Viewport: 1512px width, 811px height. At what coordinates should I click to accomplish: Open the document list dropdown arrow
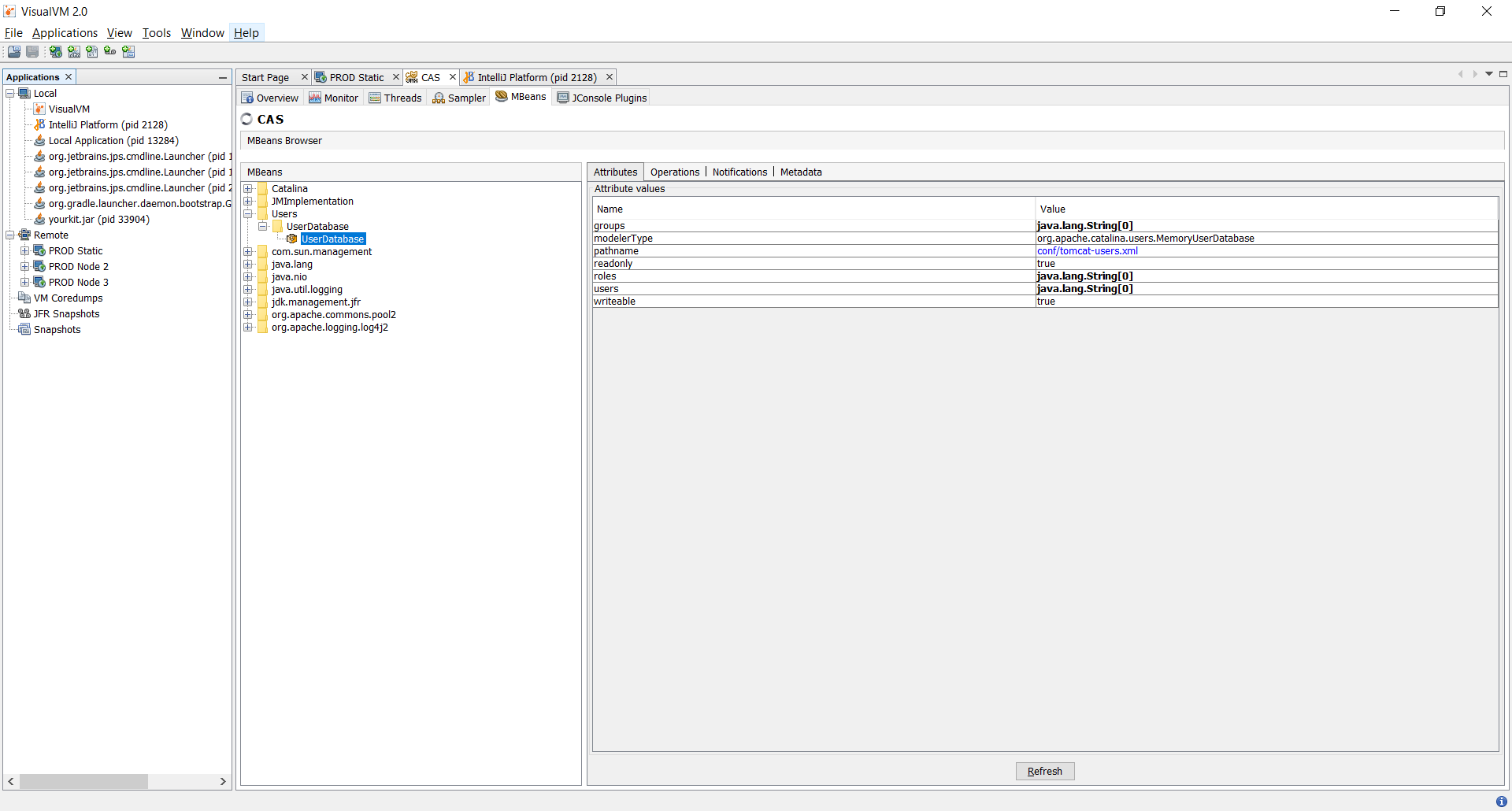point(1489,74)
